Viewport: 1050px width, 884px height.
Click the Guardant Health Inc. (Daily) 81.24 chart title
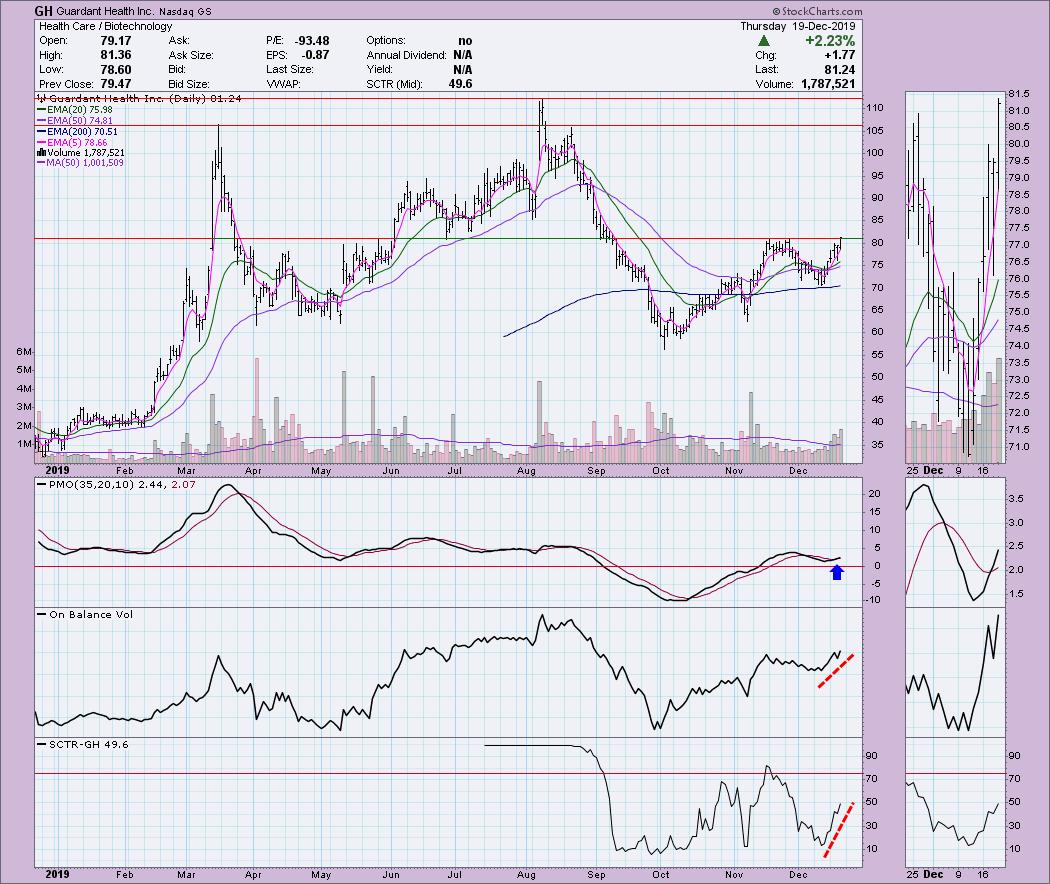click(x=139, y=98)
